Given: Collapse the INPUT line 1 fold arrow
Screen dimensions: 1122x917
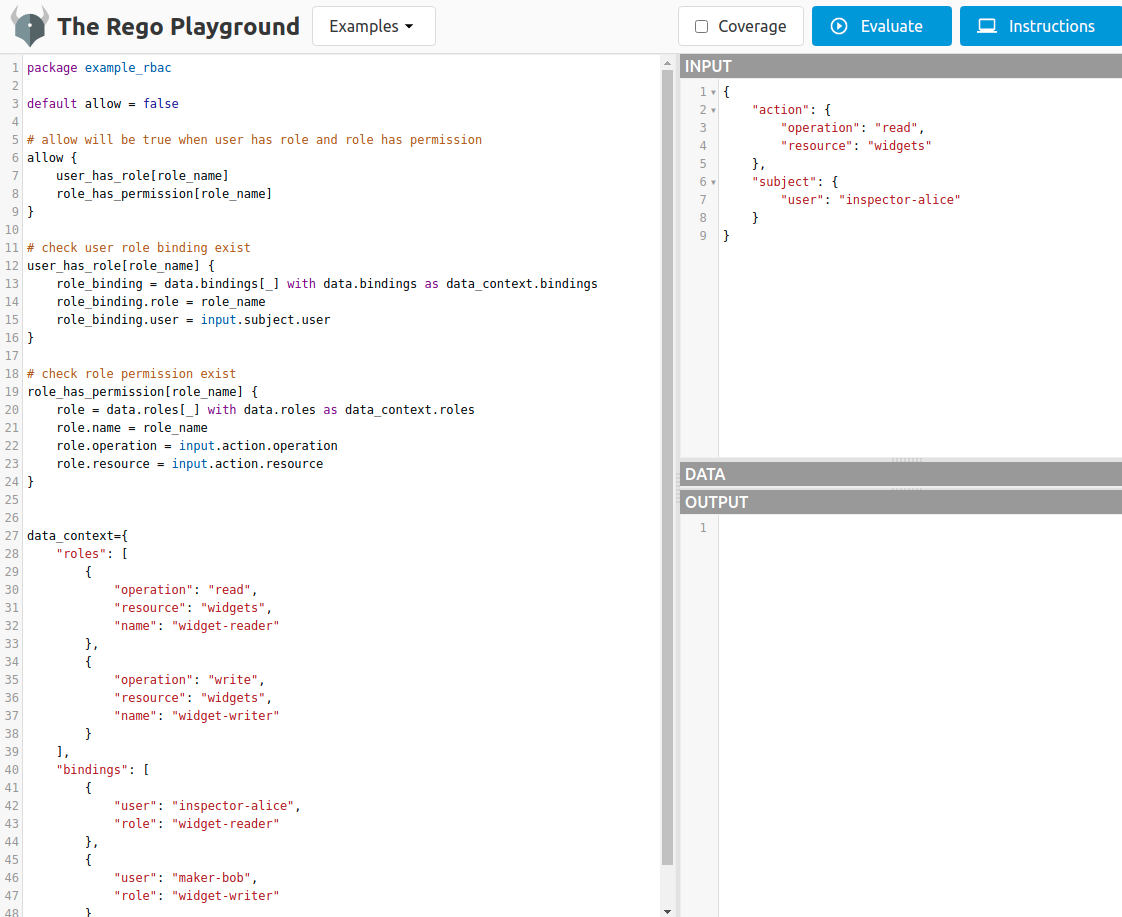Looking at the screenshot, I should (x=713, y=92).
